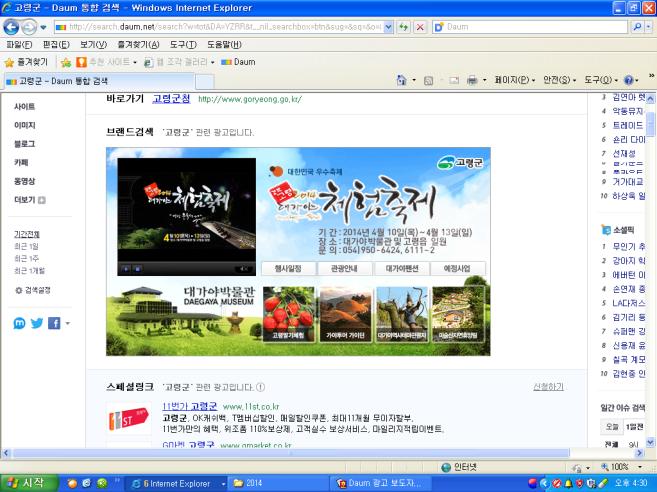This screenshot has height=492, width=657.
Task: Open the 즐겨찾기(A) menu
Action: (x=138, y=45)
